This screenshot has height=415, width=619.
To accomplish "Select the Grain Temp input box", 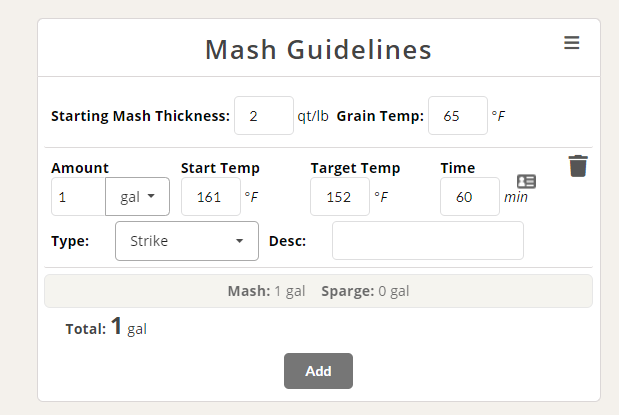I will coord(457,116).
